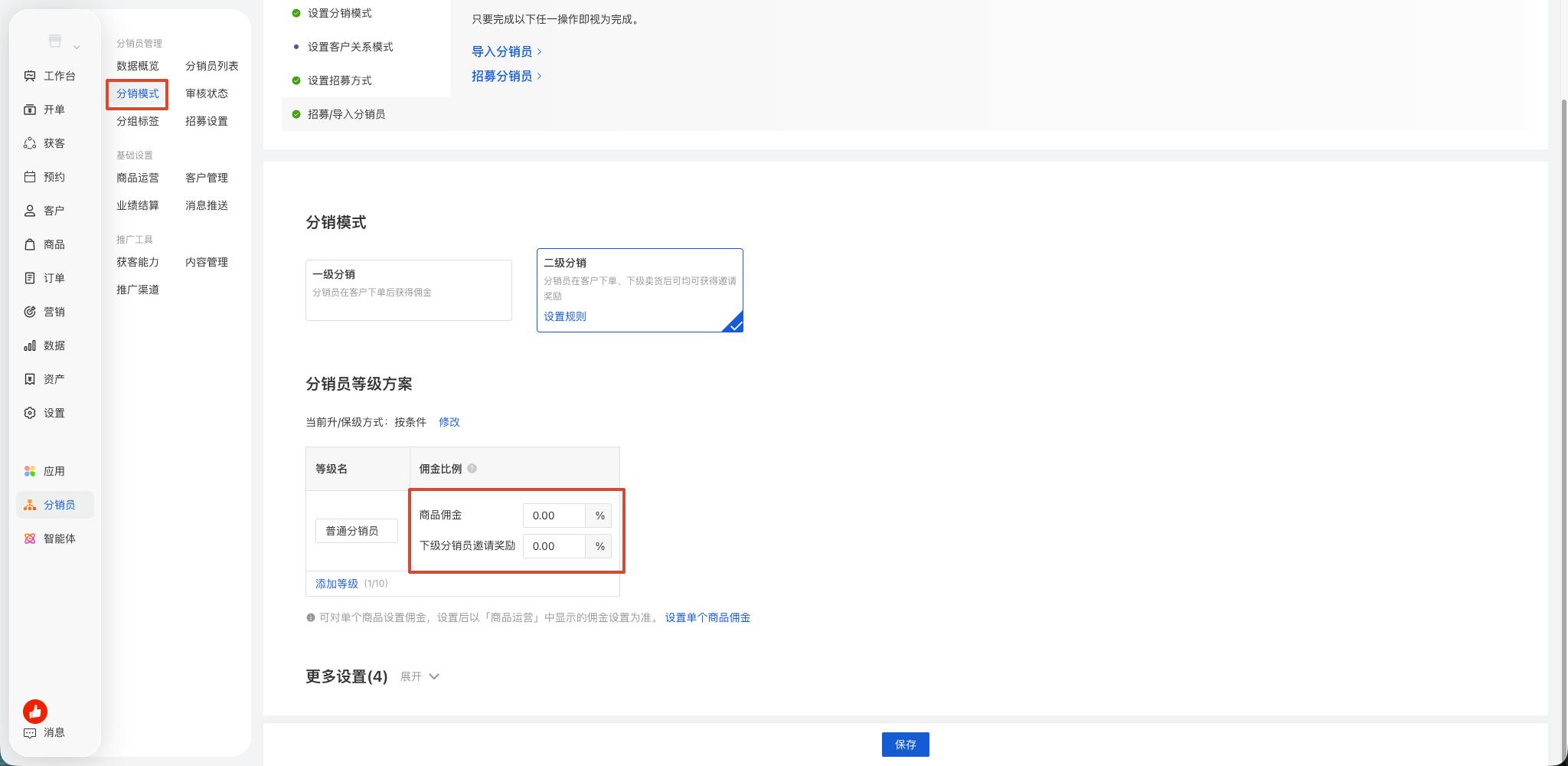
Task: Open 推广渠道 submenu item
Action: pos(138,290)
